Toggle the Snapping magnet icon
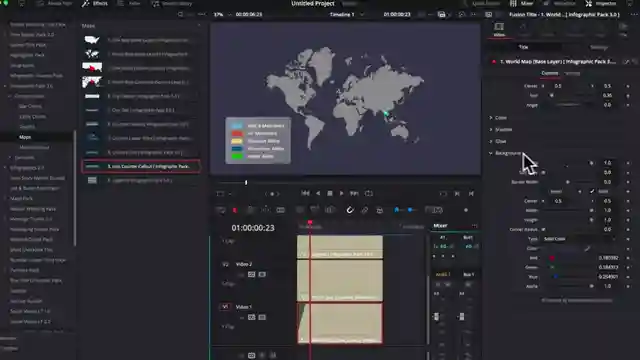Viewport: 640px width, 360px height. (x=350, y=210)
